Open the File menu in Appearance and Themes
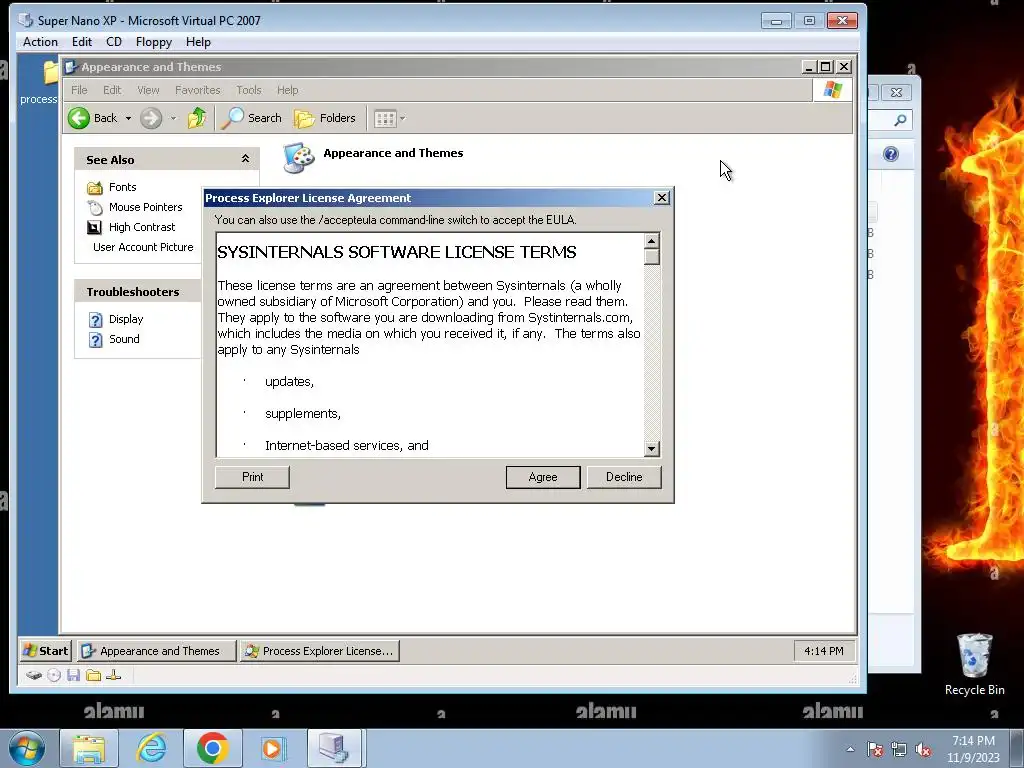1024x768 pixels. [79, 90]
